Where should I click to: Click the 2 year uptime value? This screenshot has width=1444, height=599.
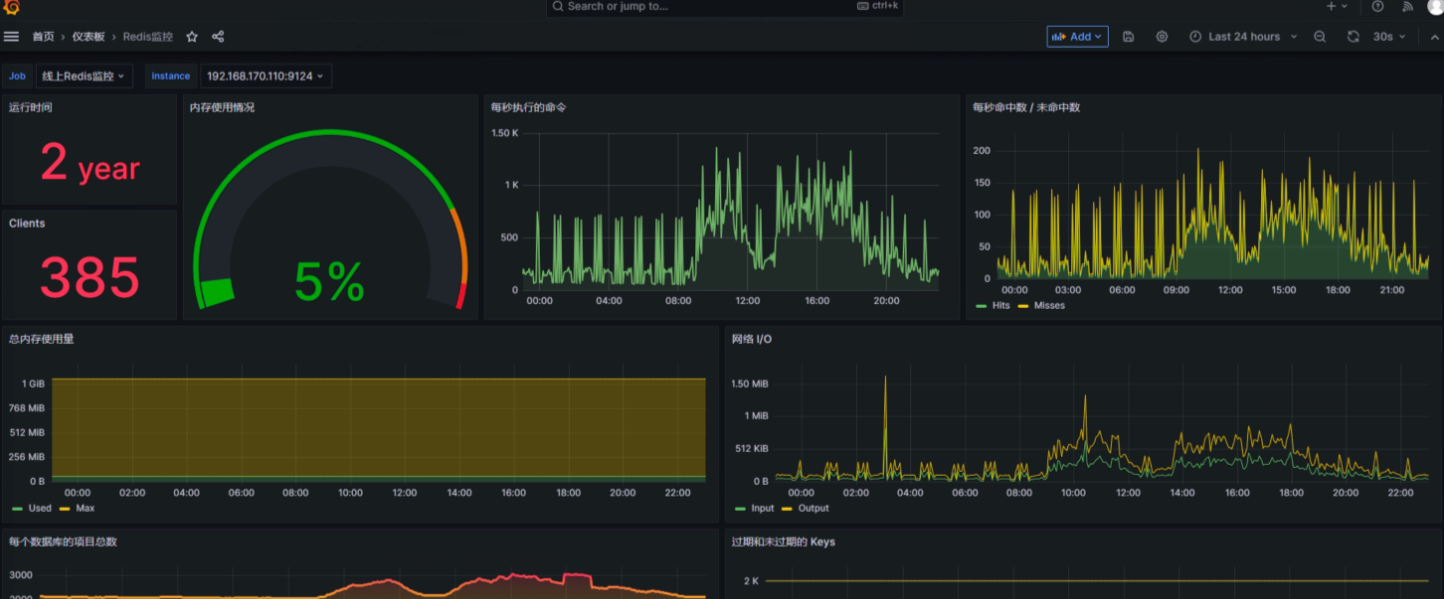(90, 163)
